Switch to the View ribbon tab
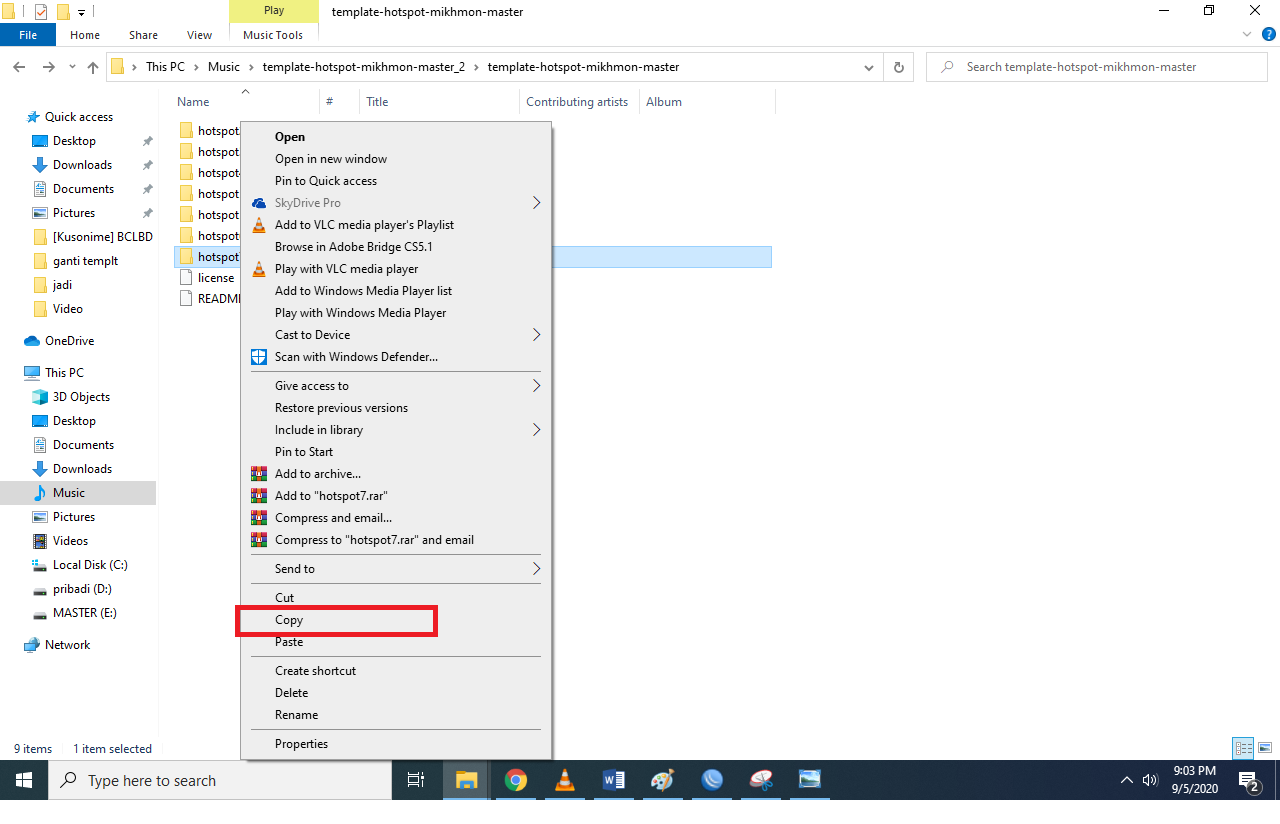This screenshot has width=1280, height=824. pyautogui.click(x=200, y=35)
